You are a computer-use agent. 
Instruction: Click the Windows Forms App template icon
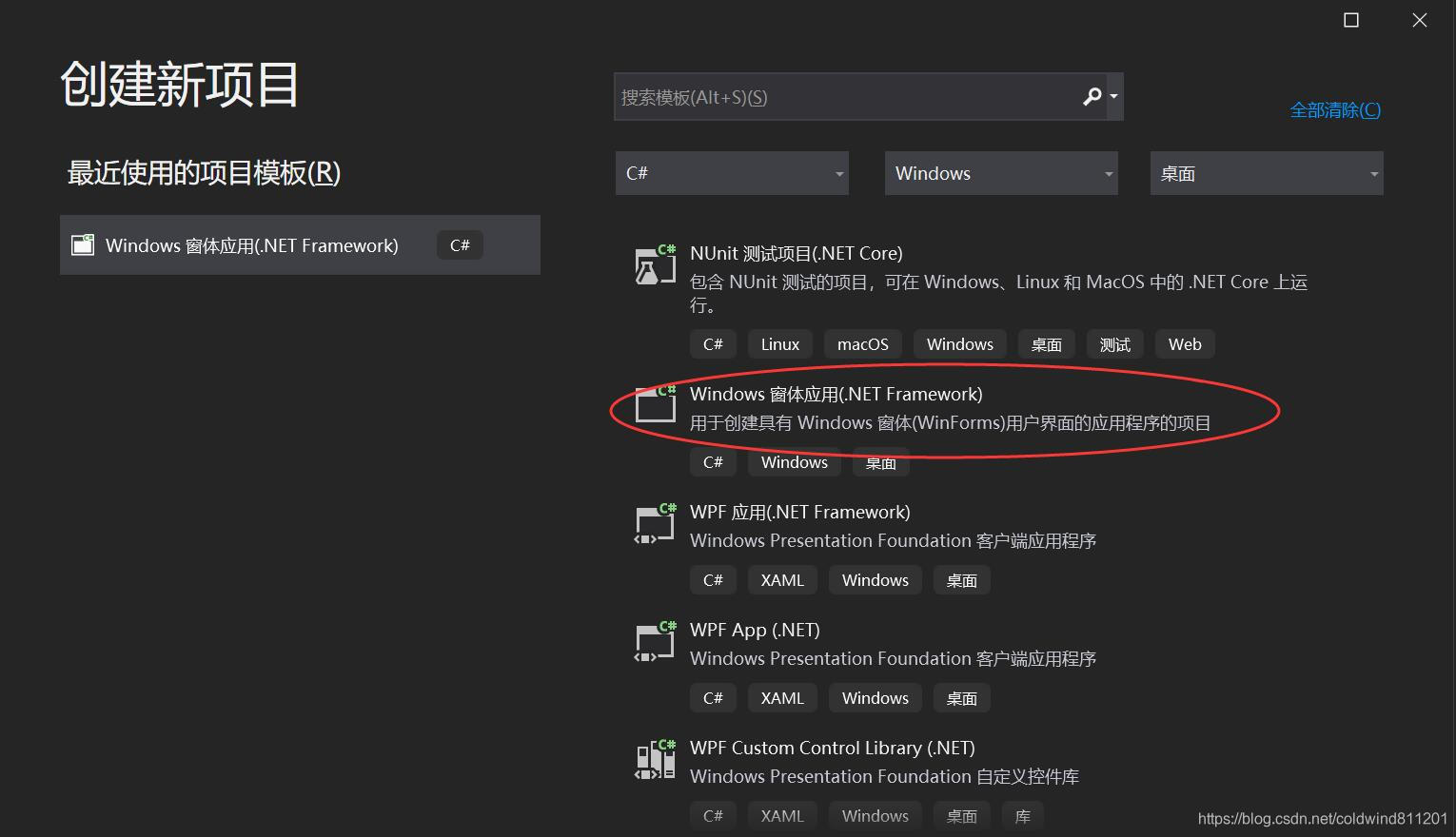pos(655,403)
